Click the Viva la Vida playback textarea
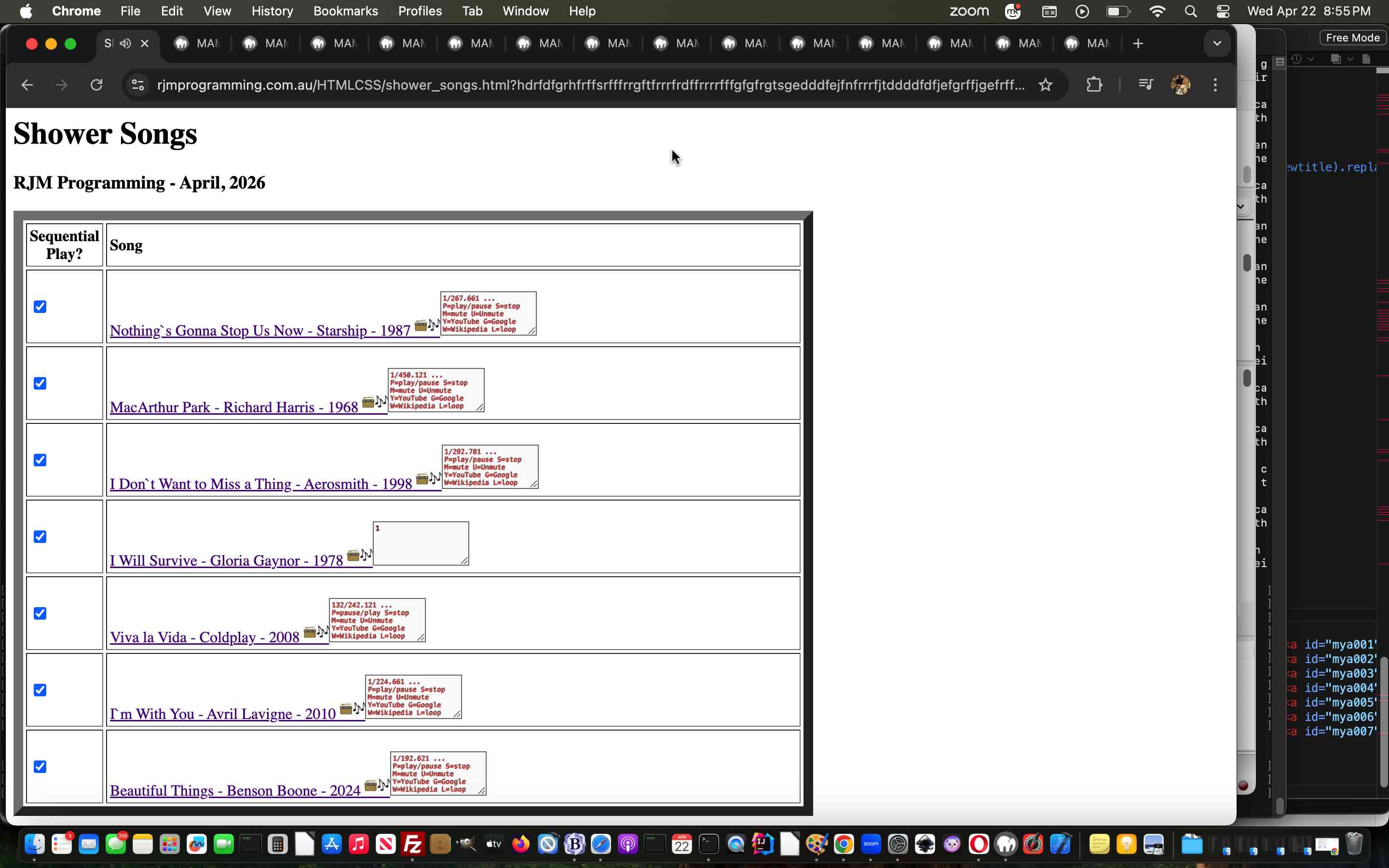The height and width of the screenshot is (868, 1389). point(377,620)
